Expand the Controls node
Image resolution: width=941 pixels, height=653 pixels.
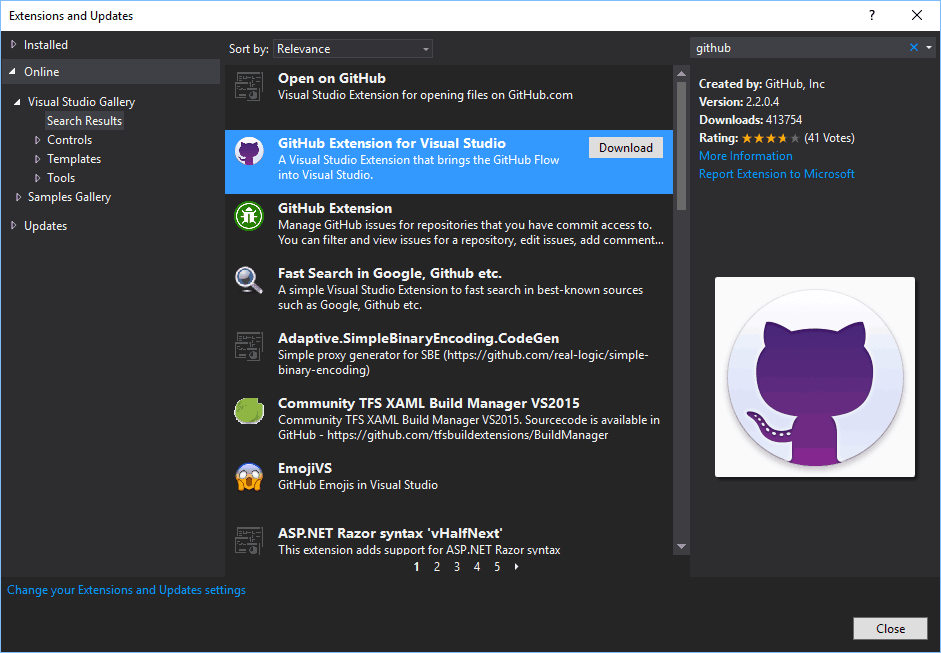coord(37,140)
